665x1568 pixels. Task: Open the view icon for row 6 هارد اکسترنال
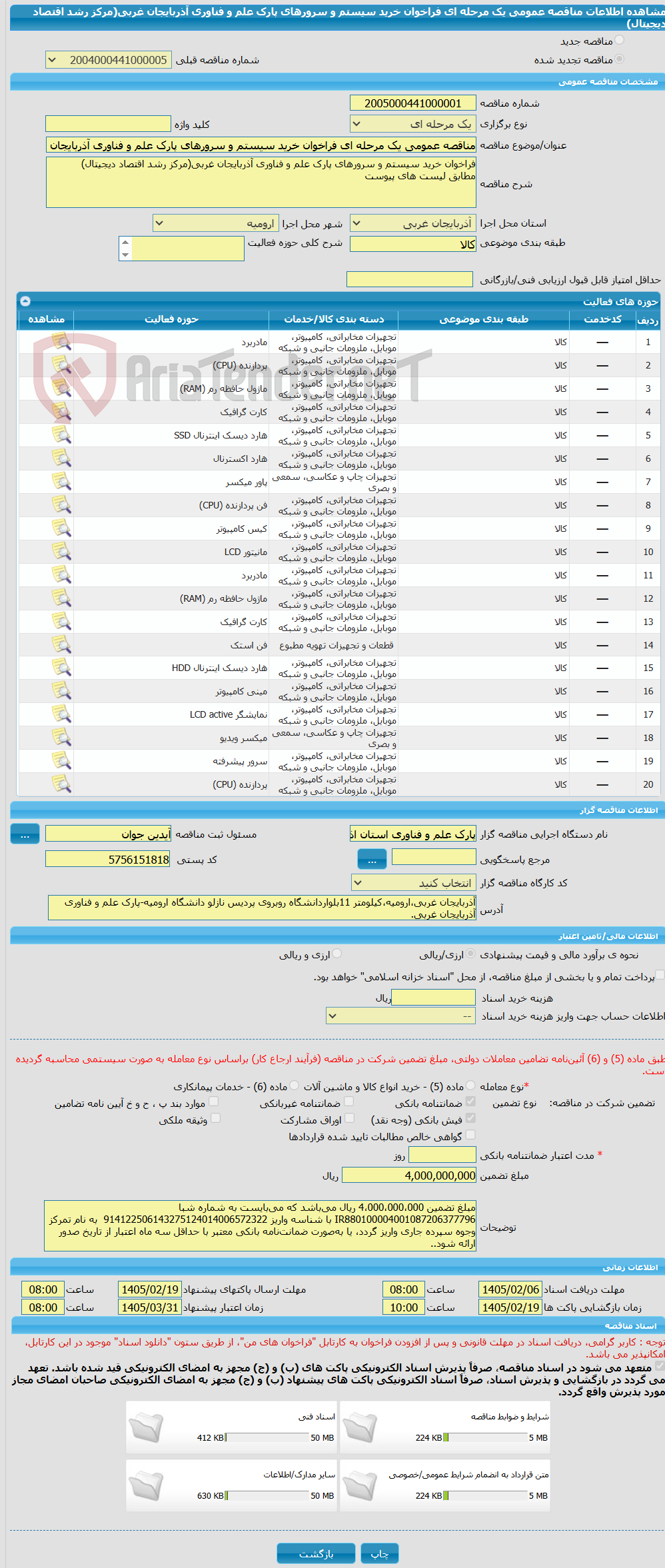pyautogui.click(x=61, y=458)
